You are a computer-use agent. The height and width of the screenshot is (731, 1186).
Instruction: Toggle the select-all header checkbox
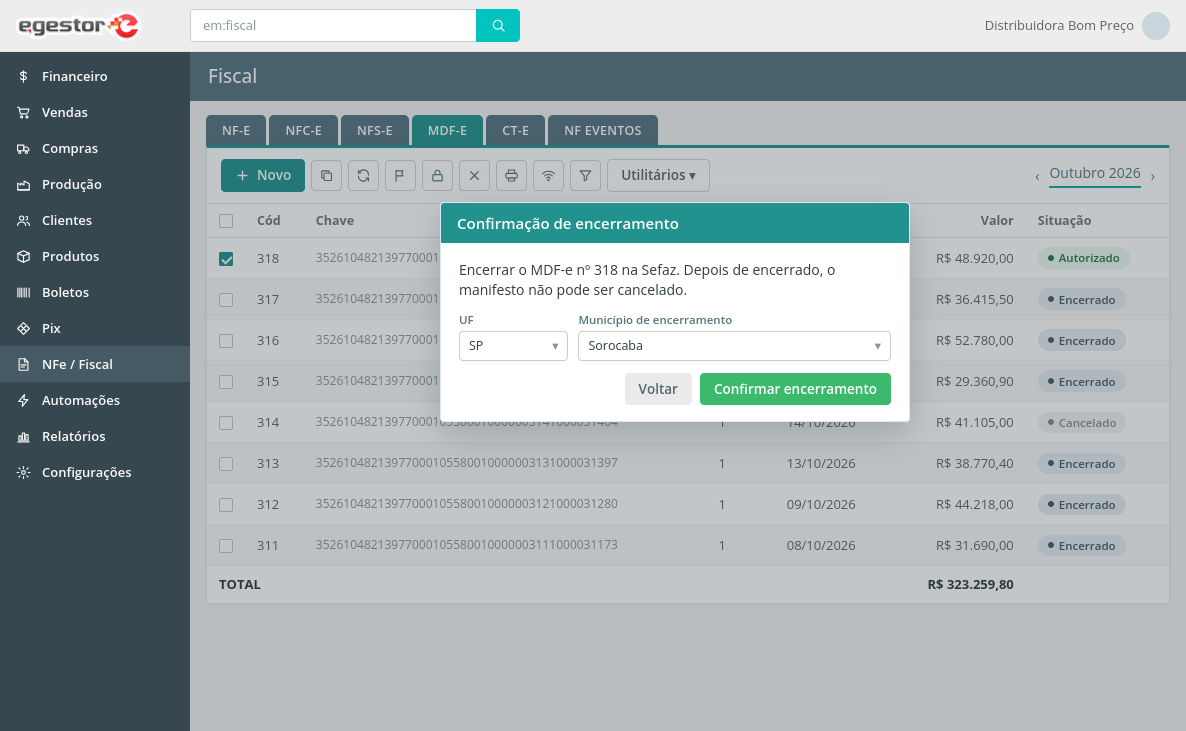(226, 221)
